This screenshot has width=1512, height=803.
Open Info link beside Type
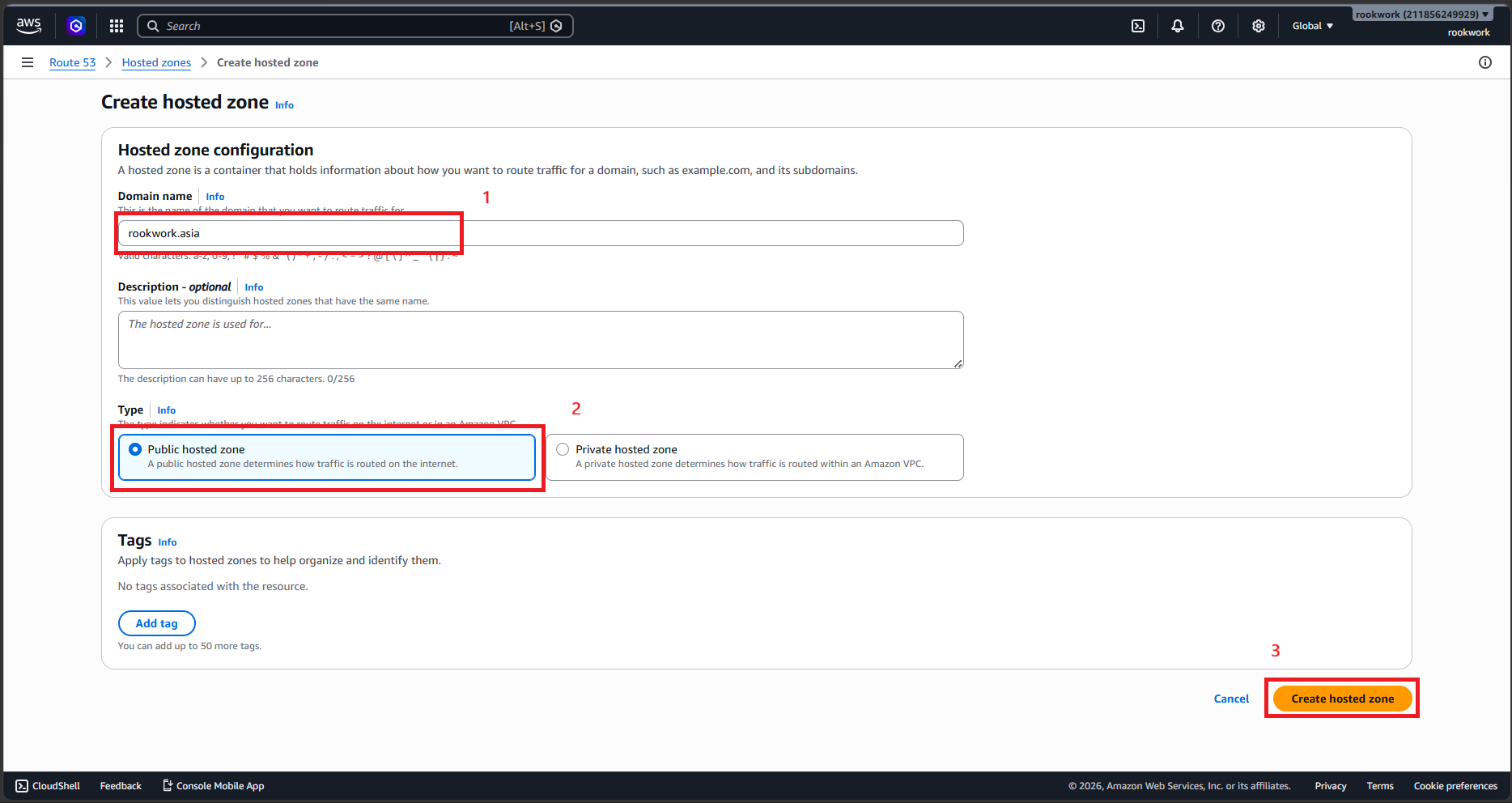(167, 410)
